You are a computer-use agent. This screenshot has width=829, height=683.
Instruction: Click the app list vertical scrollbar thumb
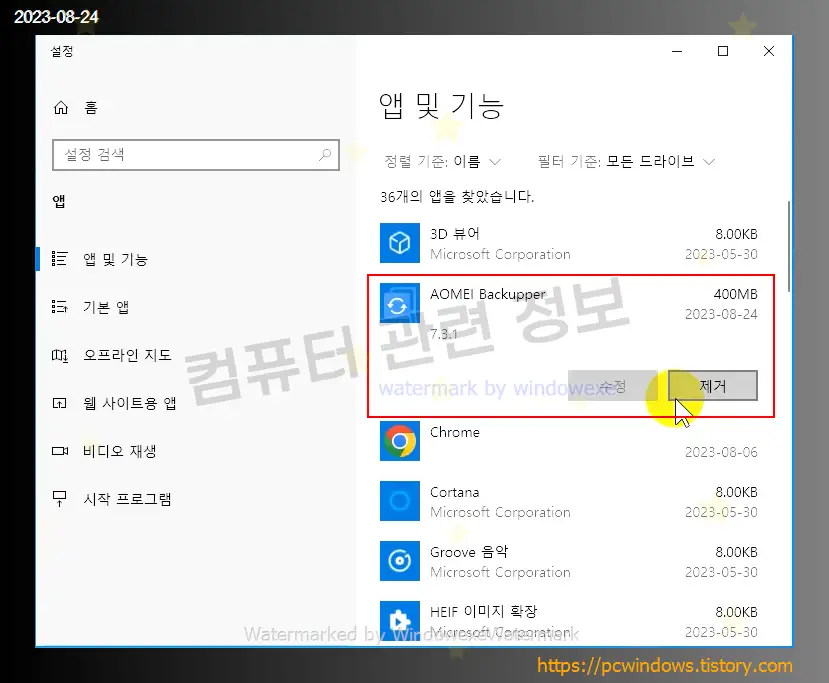[789, 246]
